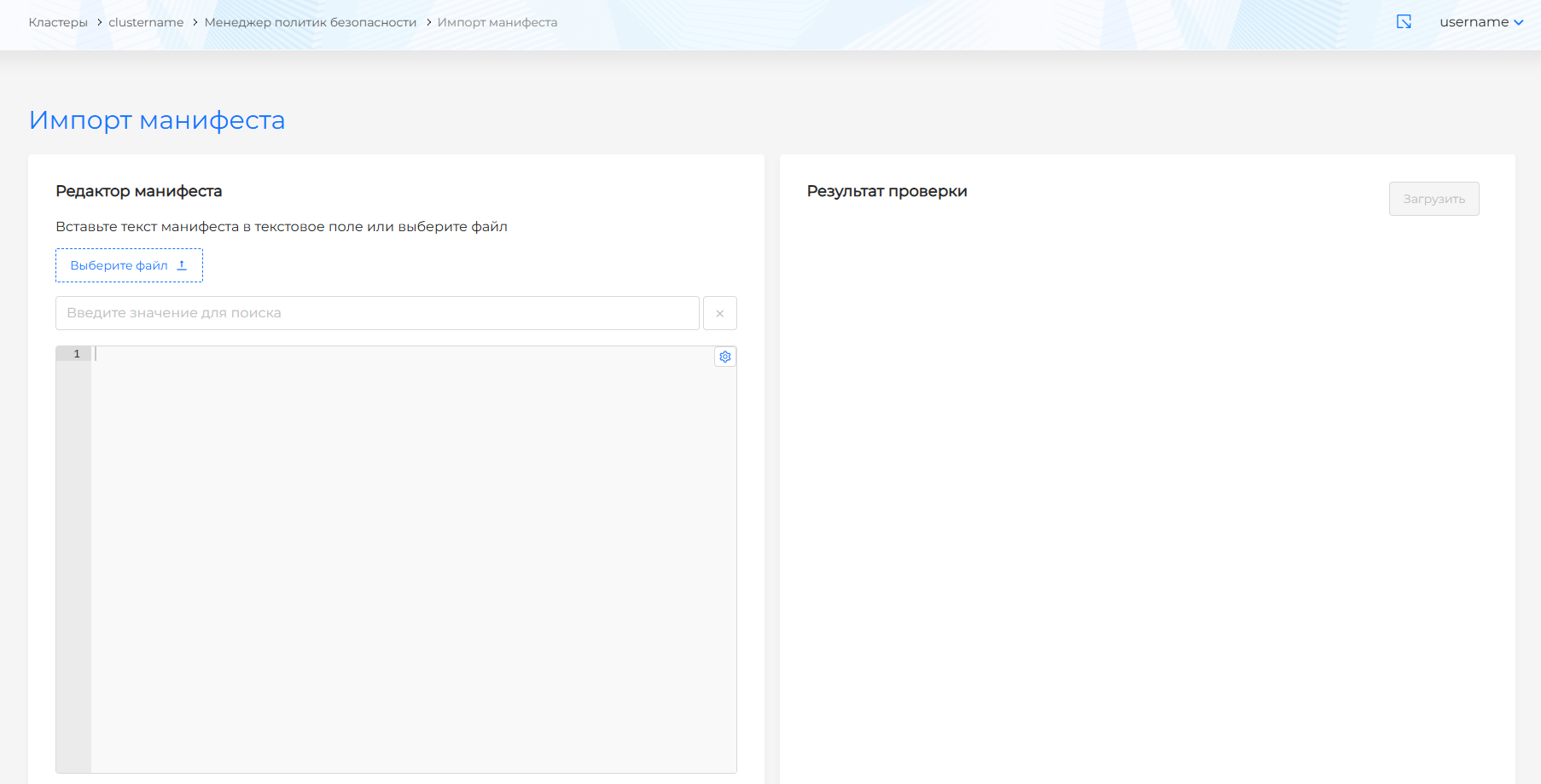Click upload arrow icon in file button
The image size is (1541, 784).
coord(182,265)
